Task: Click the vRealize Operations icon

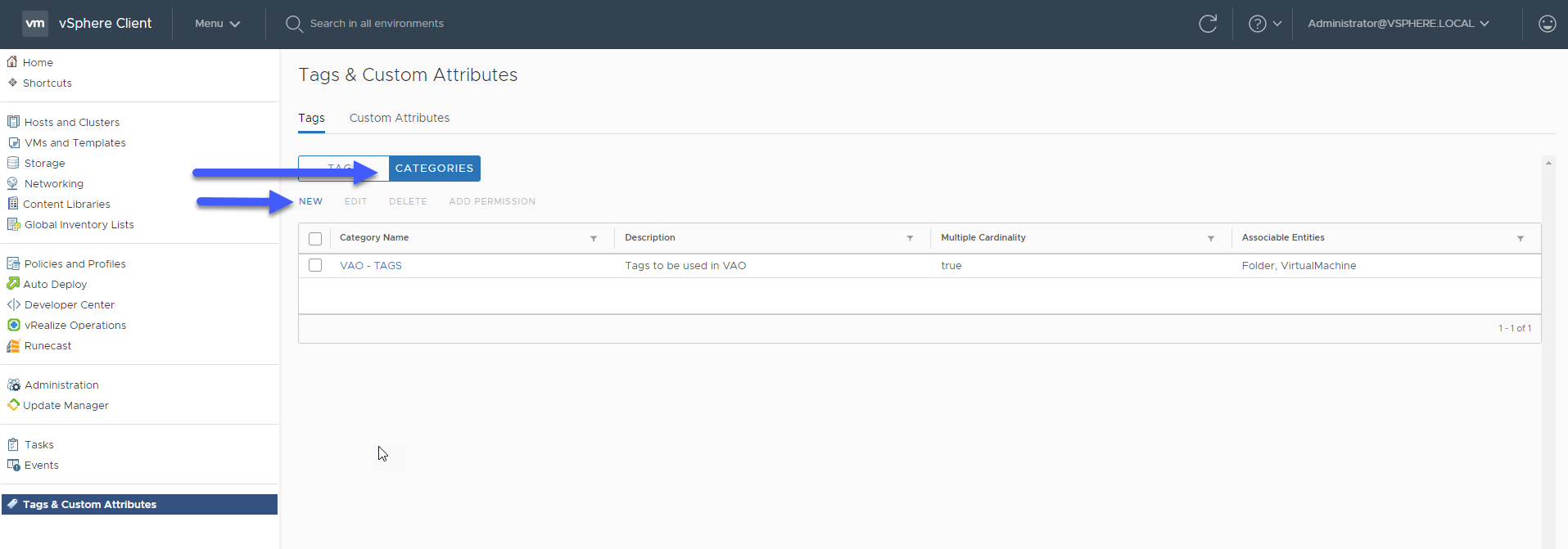Action: (13, 325)
